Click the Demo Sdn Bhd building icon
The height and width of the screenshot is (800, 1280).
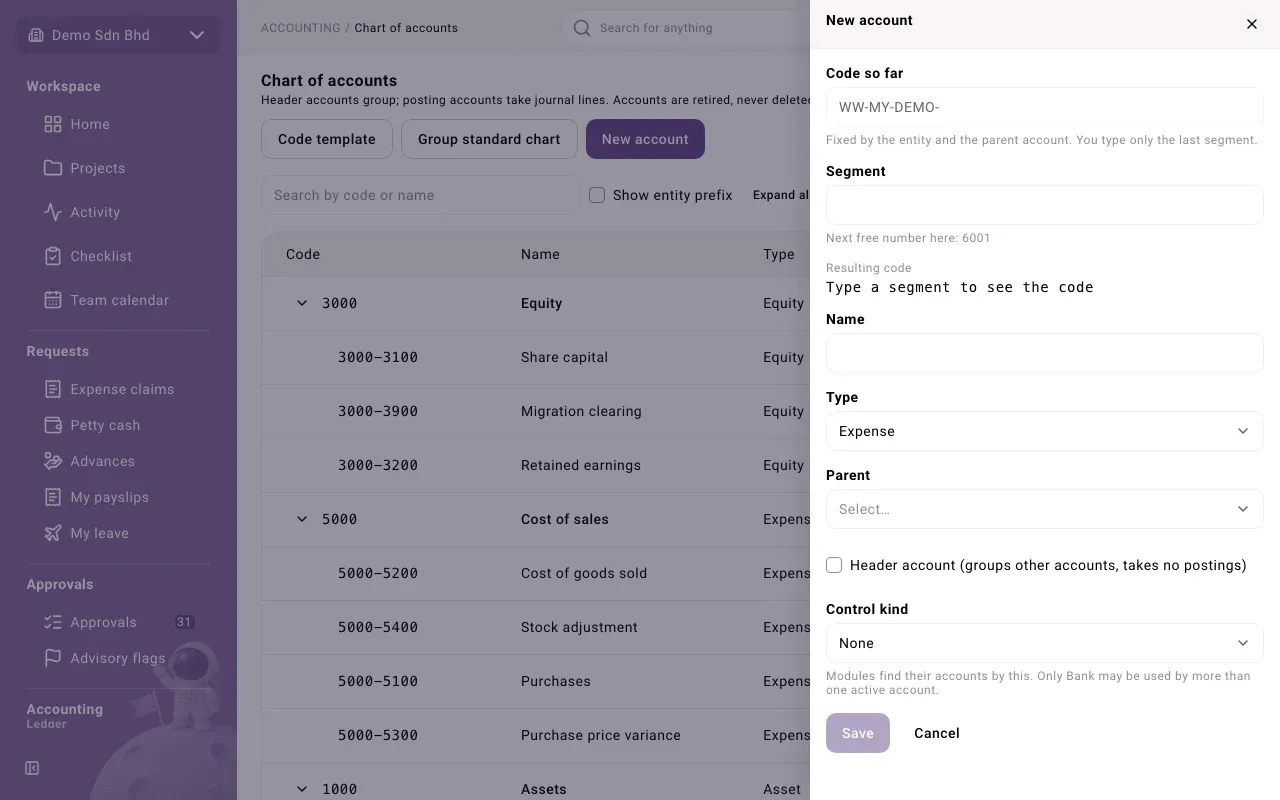(36, 35)
